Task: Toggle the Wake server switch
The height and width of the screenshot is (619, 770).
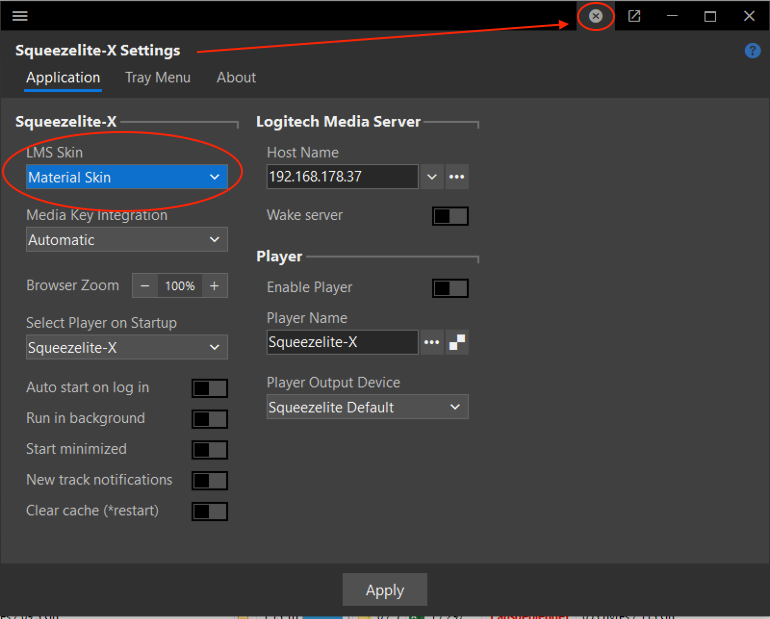Action: 450,216
